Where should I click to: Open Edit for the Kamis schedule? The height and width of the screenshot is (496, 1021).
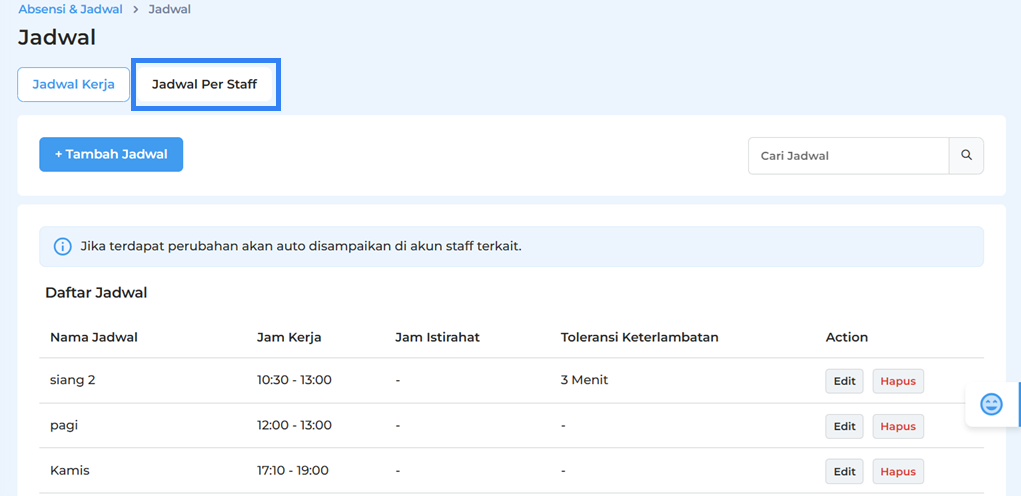[x=844, y=471]
